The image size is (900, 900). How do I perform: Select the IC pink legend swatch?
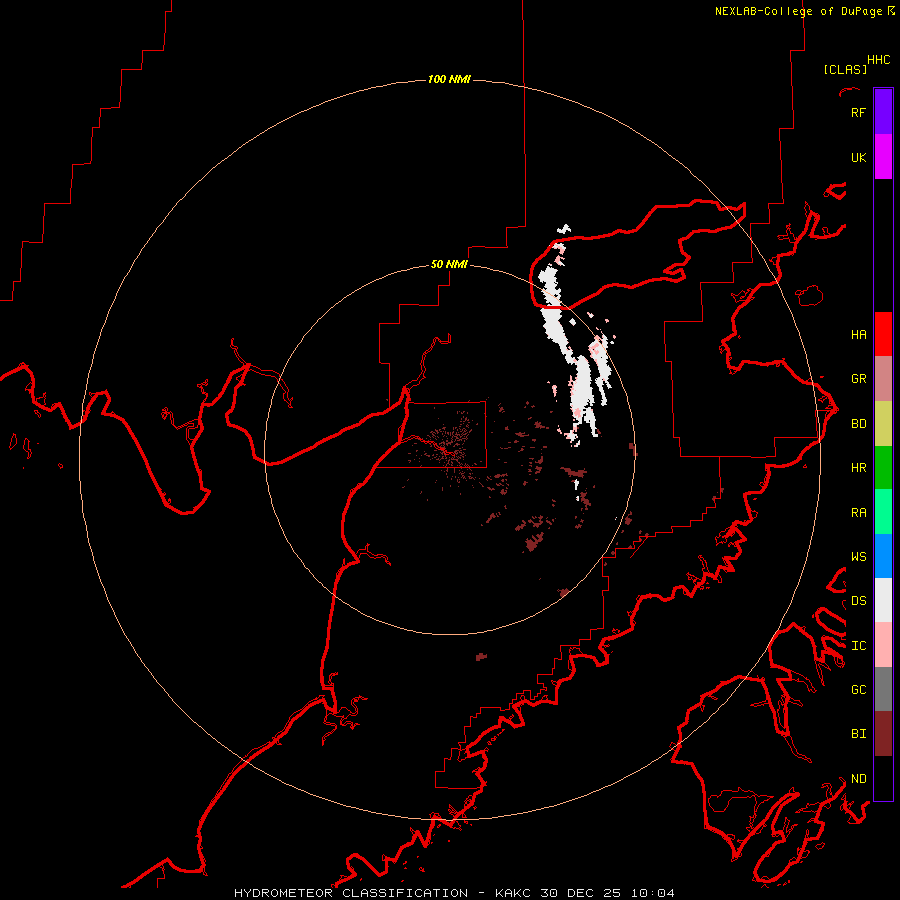coord(883,645)
